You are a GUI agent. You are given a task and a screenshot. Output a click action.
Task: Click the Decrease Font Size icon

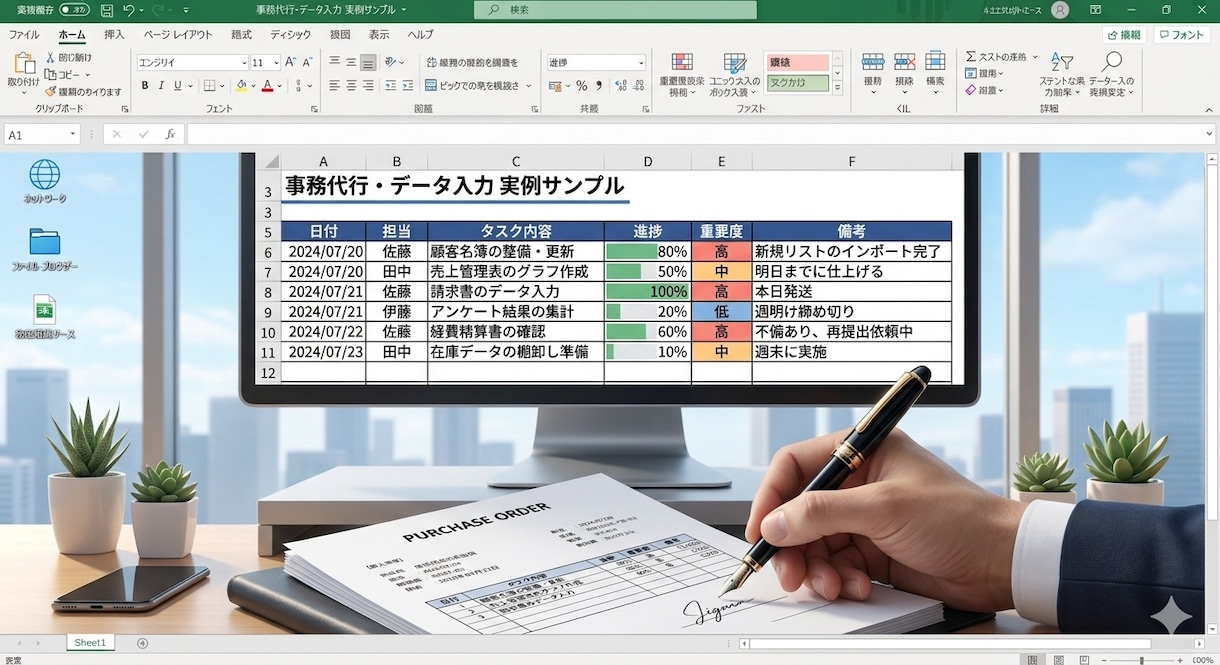pyautogui.click(x=308, y=62)
